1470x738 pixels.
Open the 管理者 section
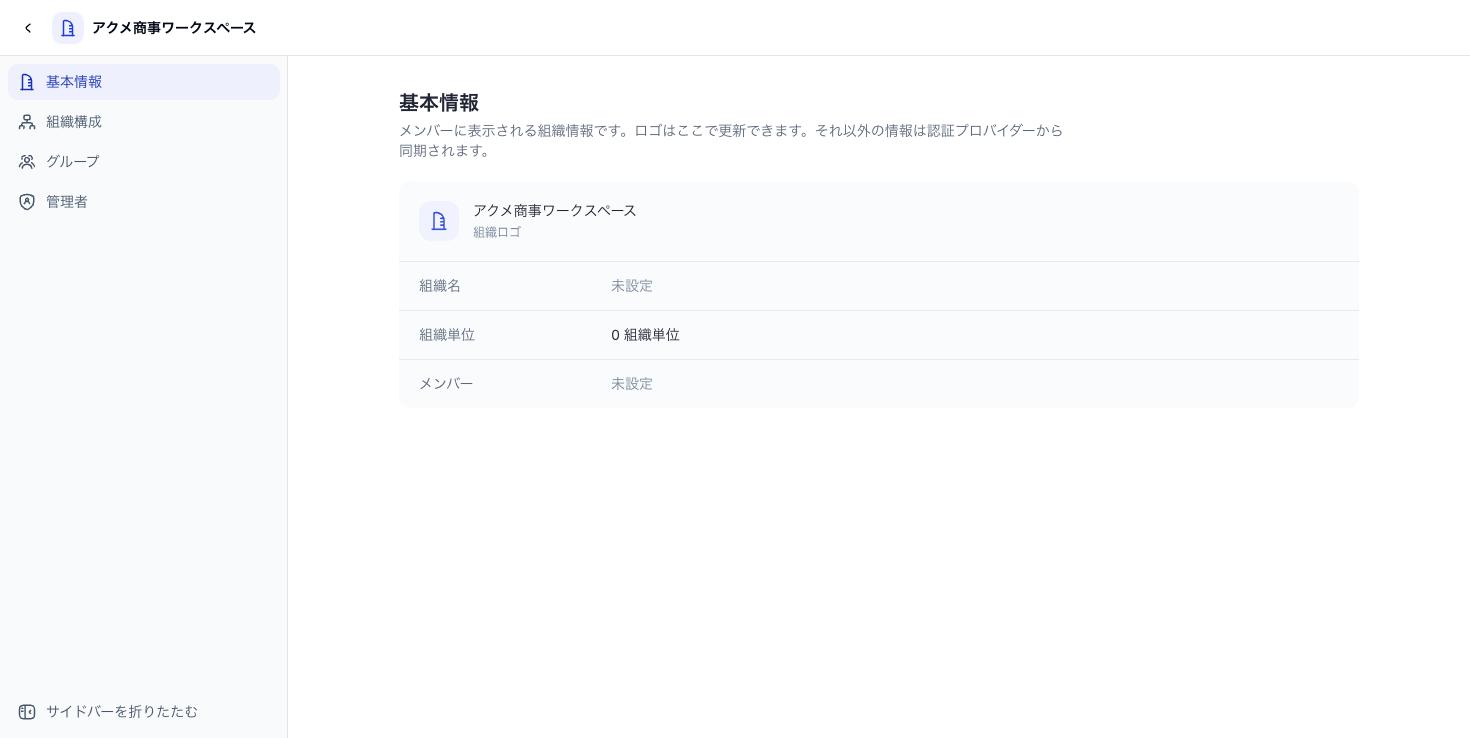pos(144,202)
